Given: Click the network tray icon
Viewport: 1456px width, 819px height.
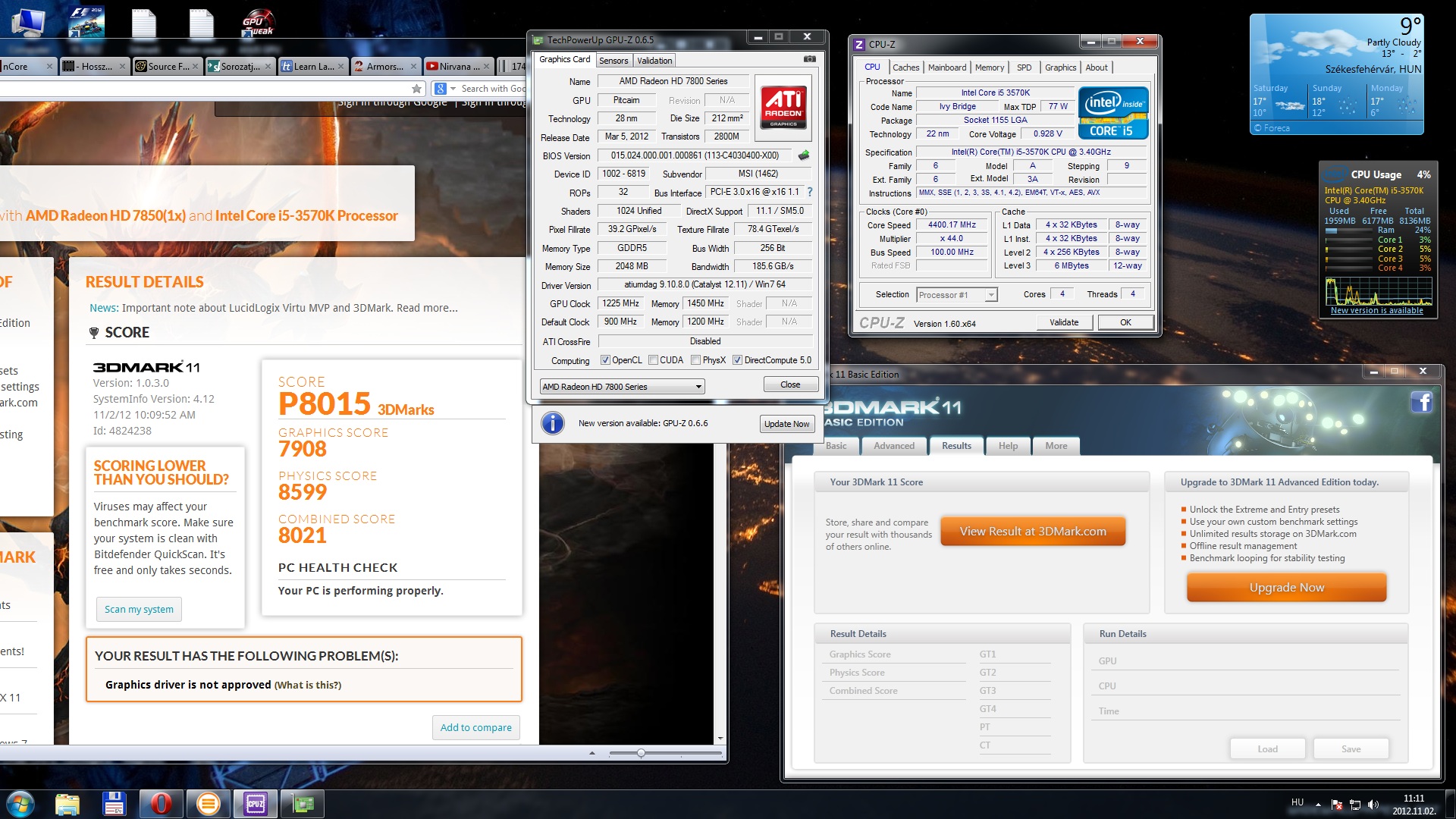Looking at the screenshot, I should (1355, 805).
